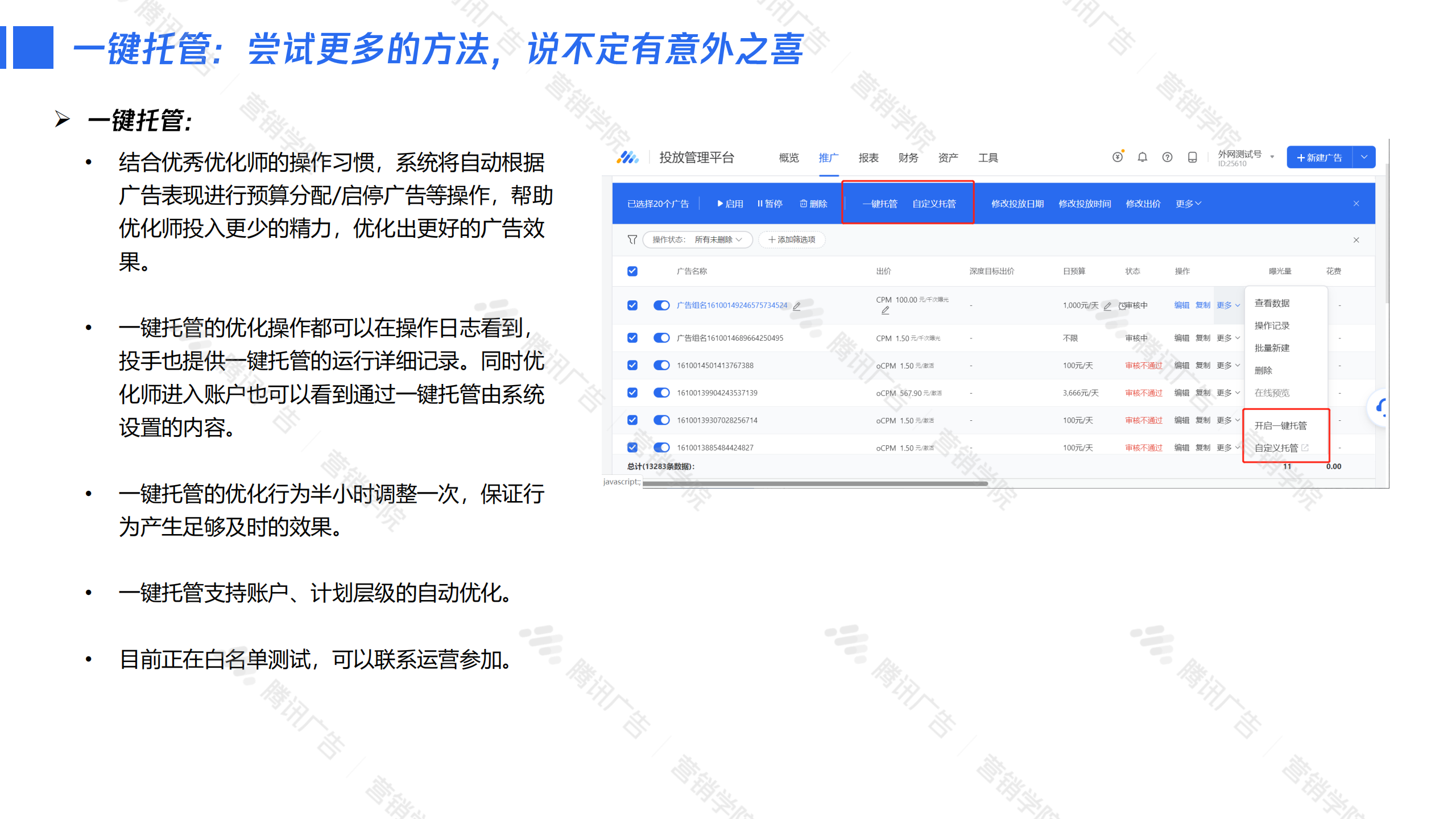Click 修改投放日期 in the blue bar
Image resolution: width=1456 pixels, height=819 pixels.
click(x=1017, y=204)
